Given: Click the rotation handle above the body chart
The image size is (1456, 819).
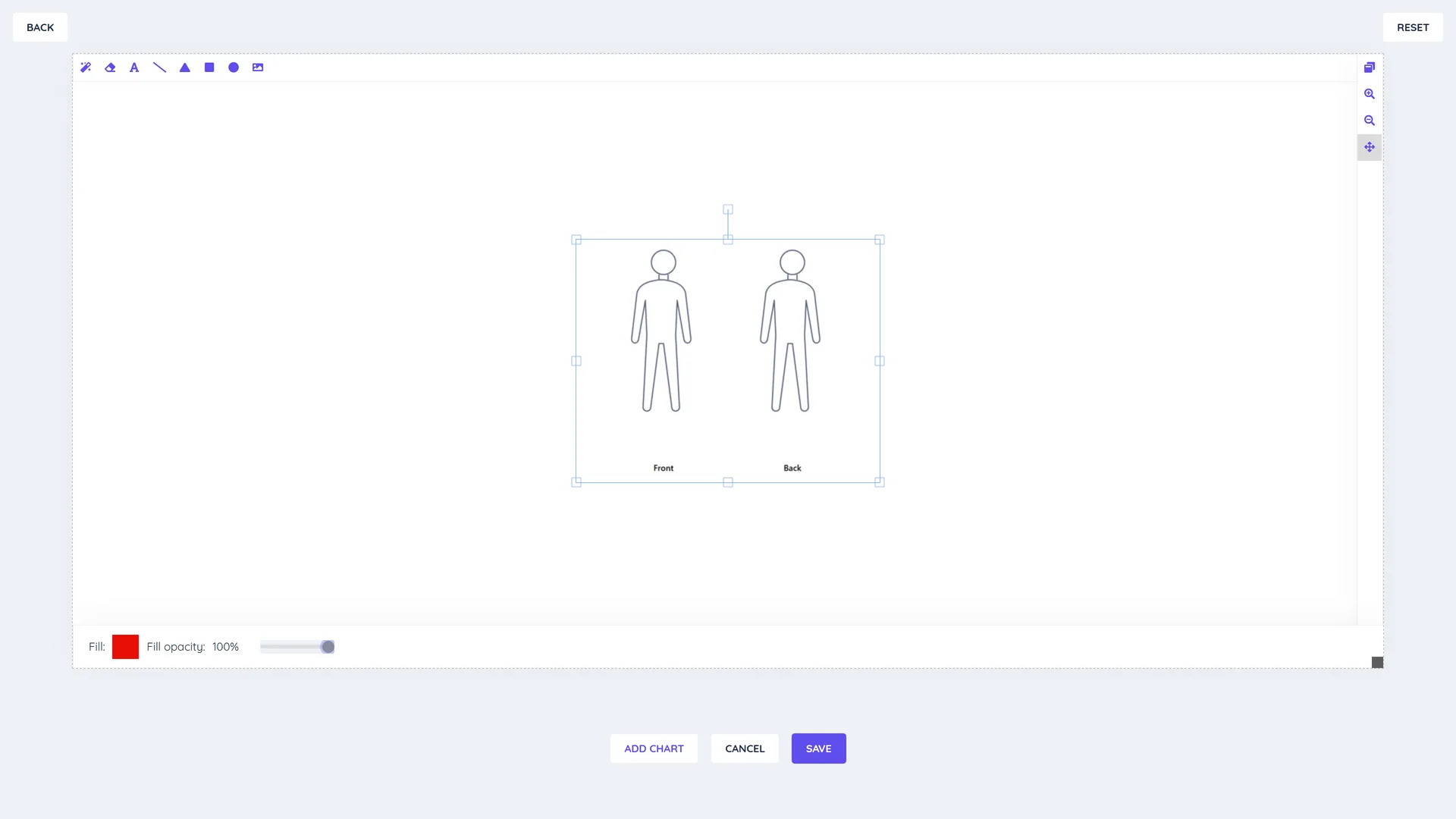Looking at the screenshot, I should tap(728, 209).
